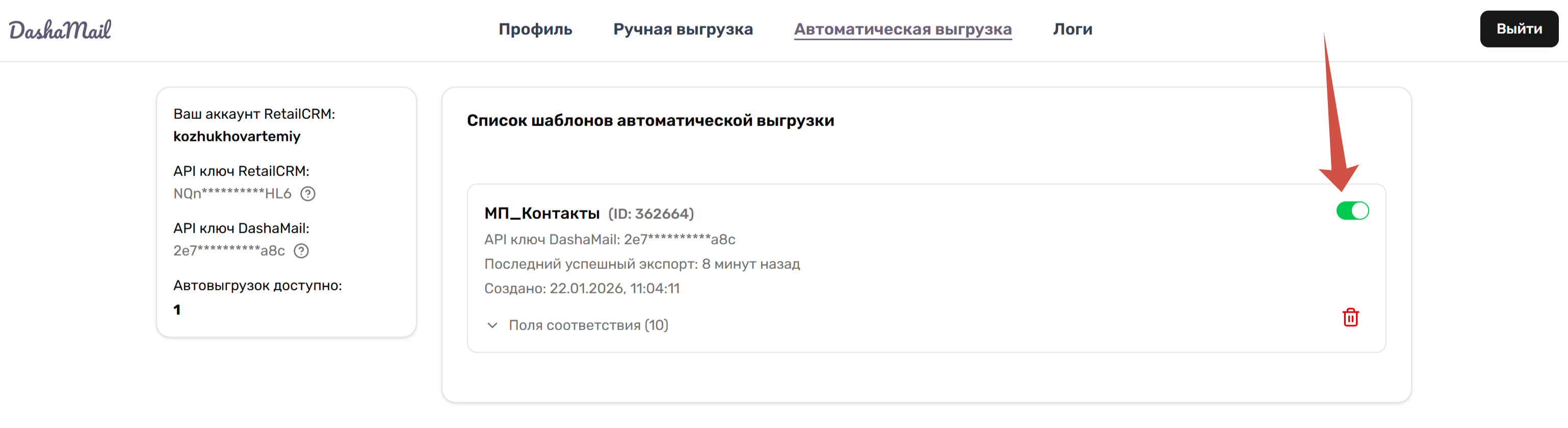Delete the МП_Контакты template with the trash icon

(1350, 317)
